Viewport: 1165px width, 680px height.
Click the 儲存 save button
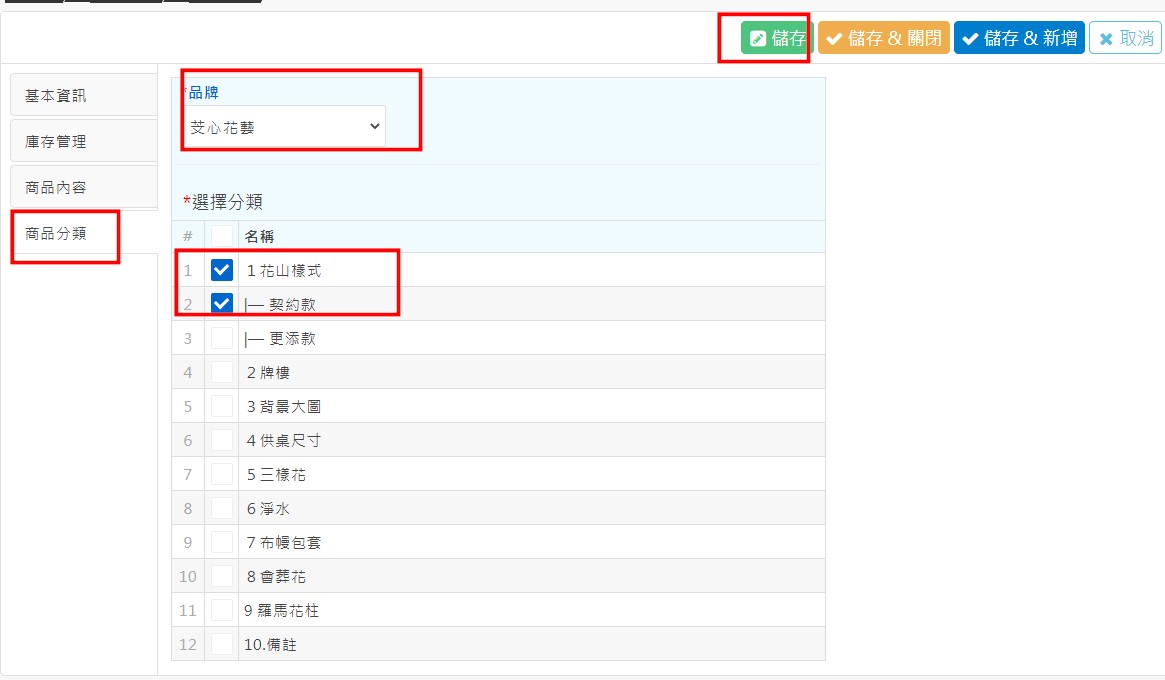pos(777,38)
